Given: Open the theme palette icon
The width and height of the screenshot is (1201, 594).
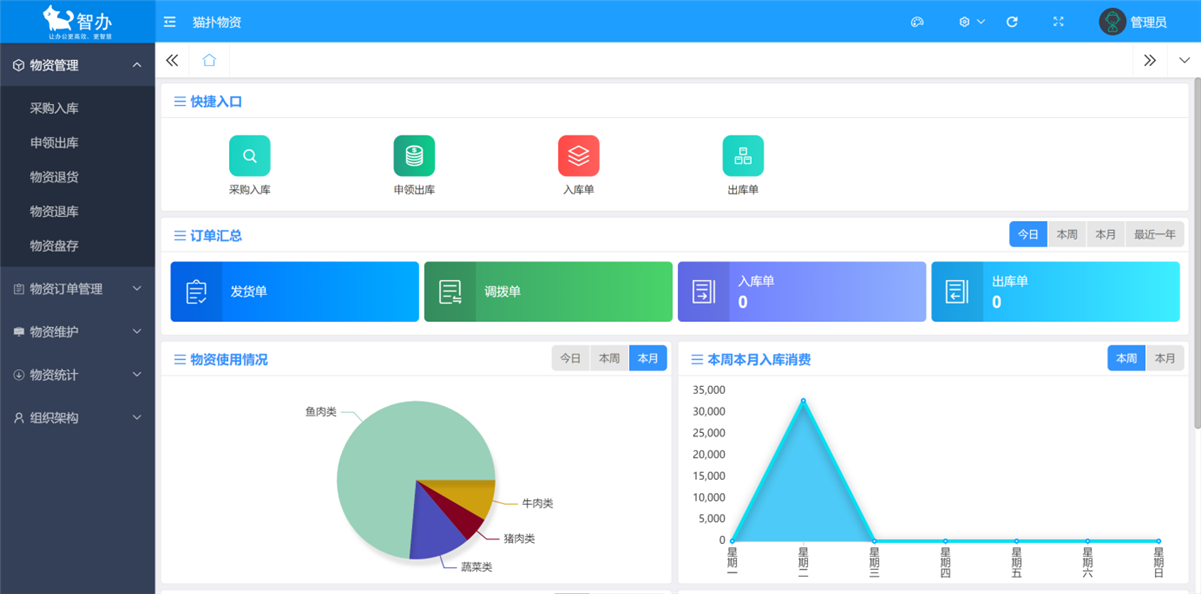Looking at the screenshot, I should (917, 22).
